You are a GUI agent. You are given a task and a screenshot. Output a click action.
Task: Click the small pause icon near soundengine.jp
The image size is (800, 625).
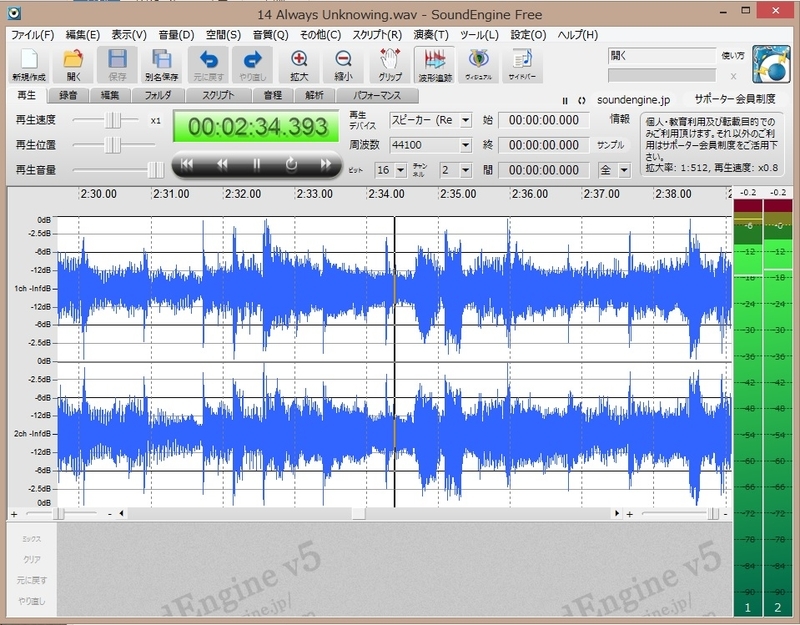click(x=565, y=101)
